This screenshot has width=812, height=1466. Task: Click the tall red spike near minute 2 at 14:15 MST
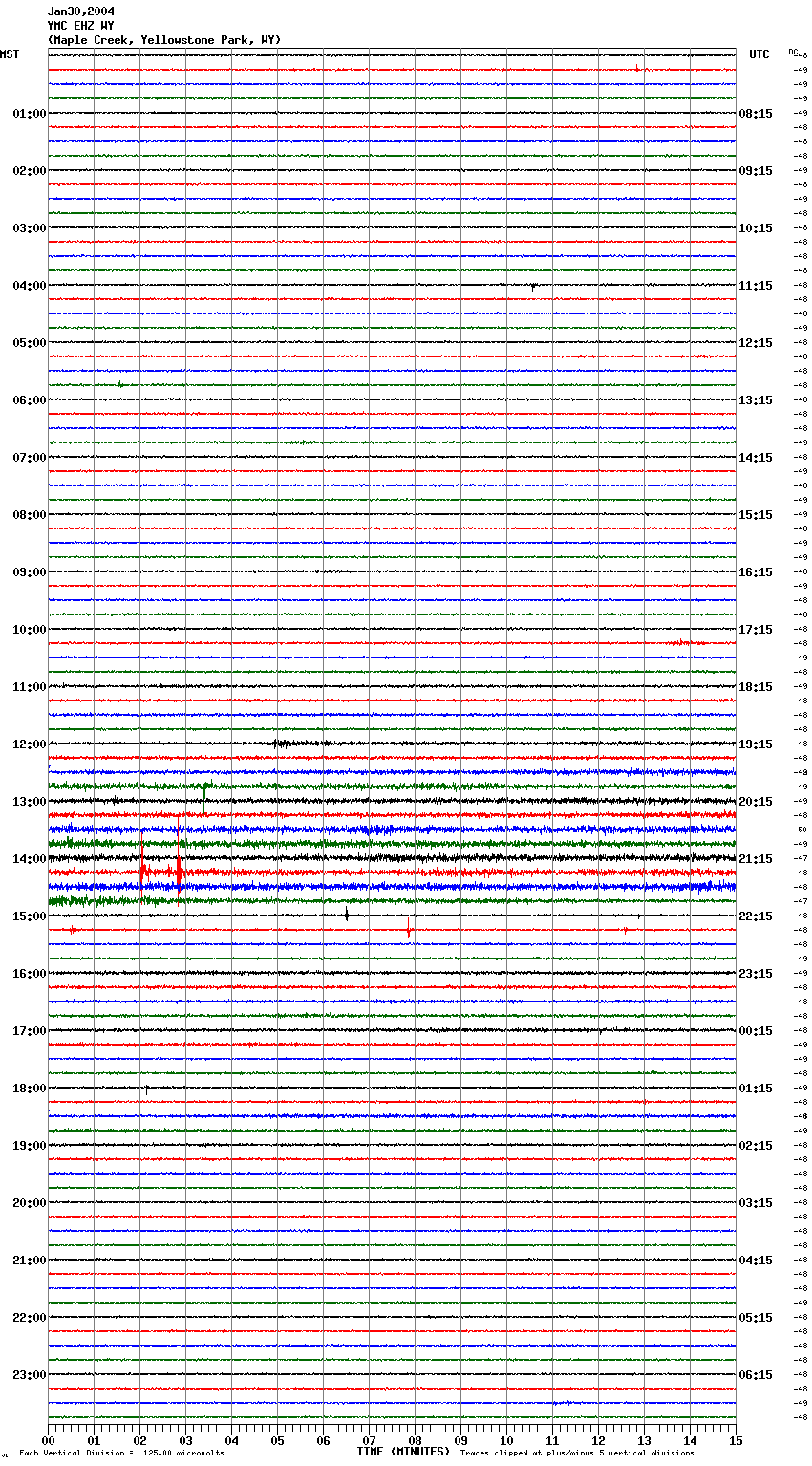point(142,868)
